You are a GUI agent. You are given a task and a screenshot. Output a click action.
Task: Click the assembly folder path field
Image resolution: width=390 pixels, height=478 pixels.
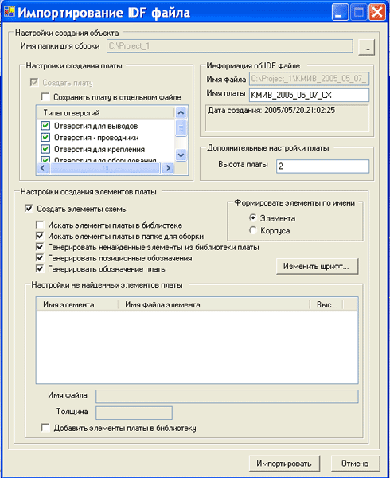(230, 46)
